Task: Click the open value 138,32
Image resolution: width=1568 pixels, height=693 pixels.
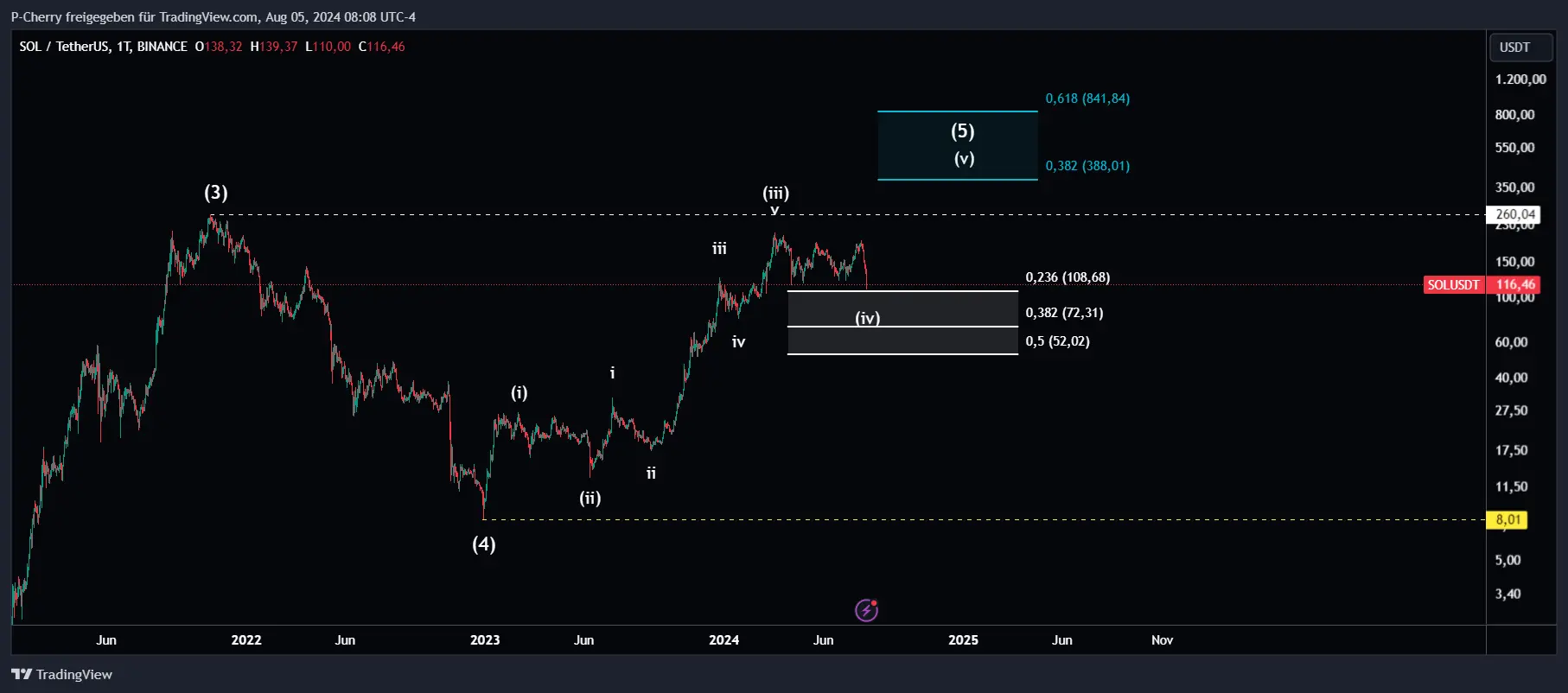Action: click(224, 47)
